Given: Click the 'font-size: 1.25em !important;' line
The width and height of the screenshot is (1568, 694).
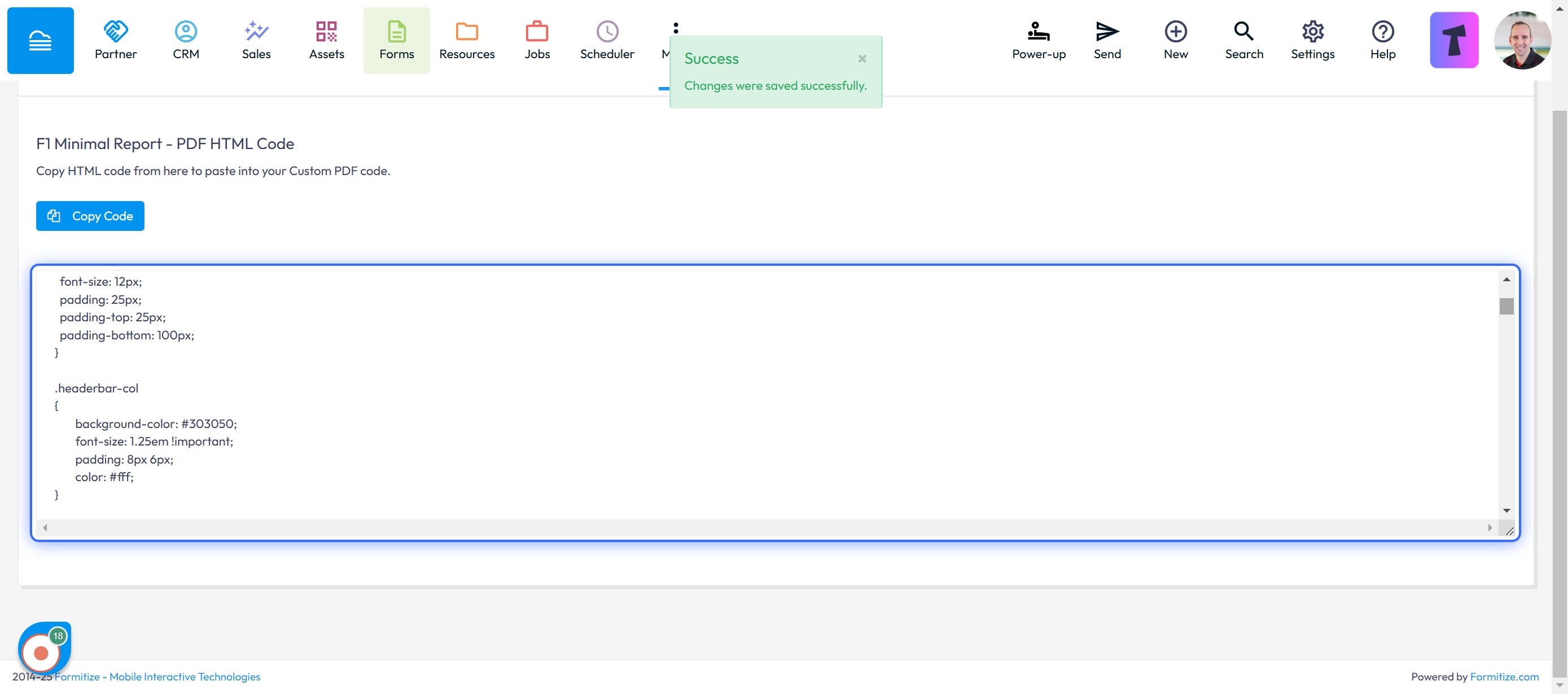Looking at the screenshot, I should [x=154, y=441].
